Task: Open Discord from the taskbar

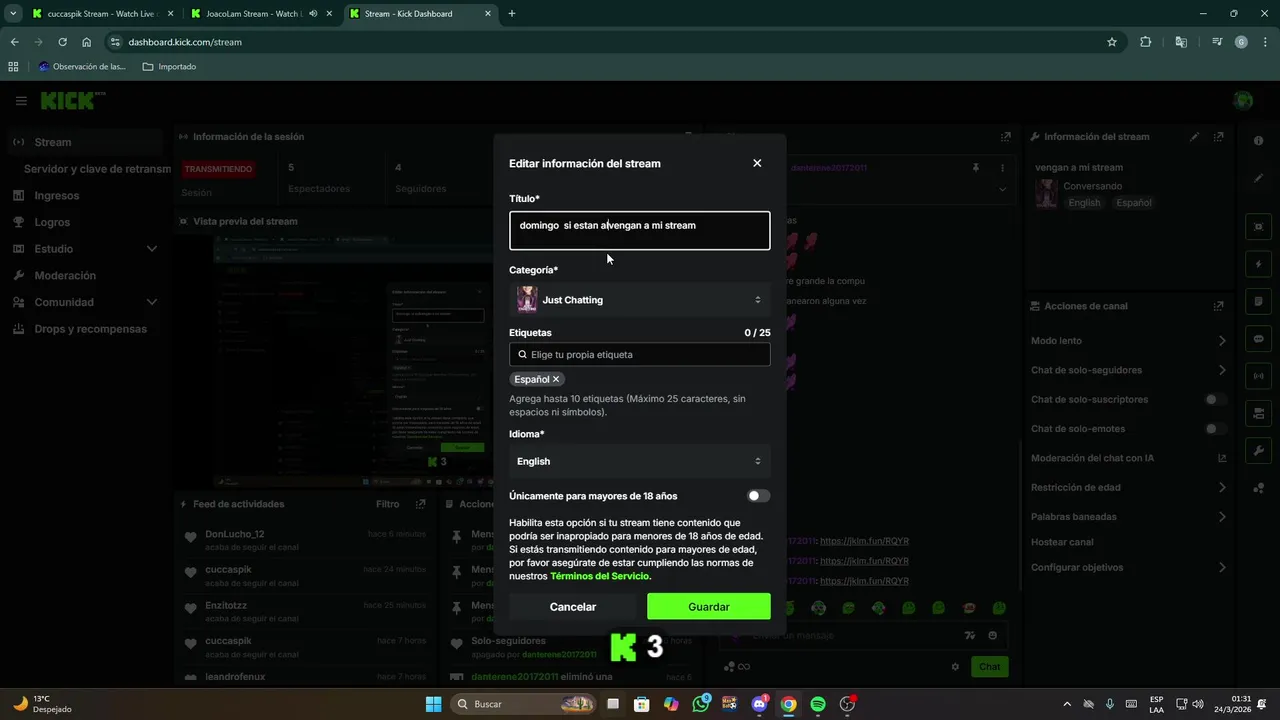Action: [x=759, y=704]
